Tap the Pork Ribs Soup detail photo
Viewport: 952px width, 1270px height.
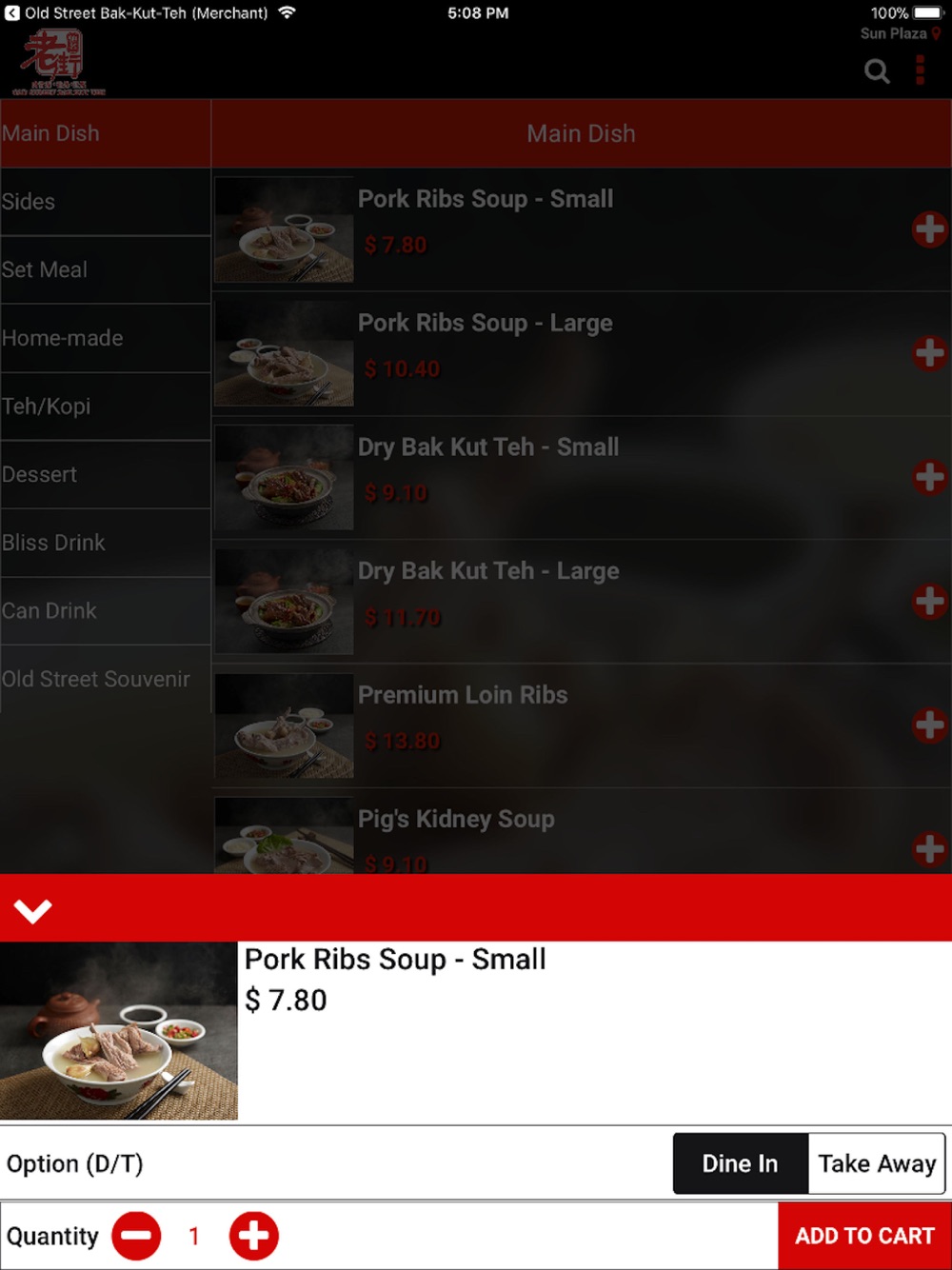119,1031
